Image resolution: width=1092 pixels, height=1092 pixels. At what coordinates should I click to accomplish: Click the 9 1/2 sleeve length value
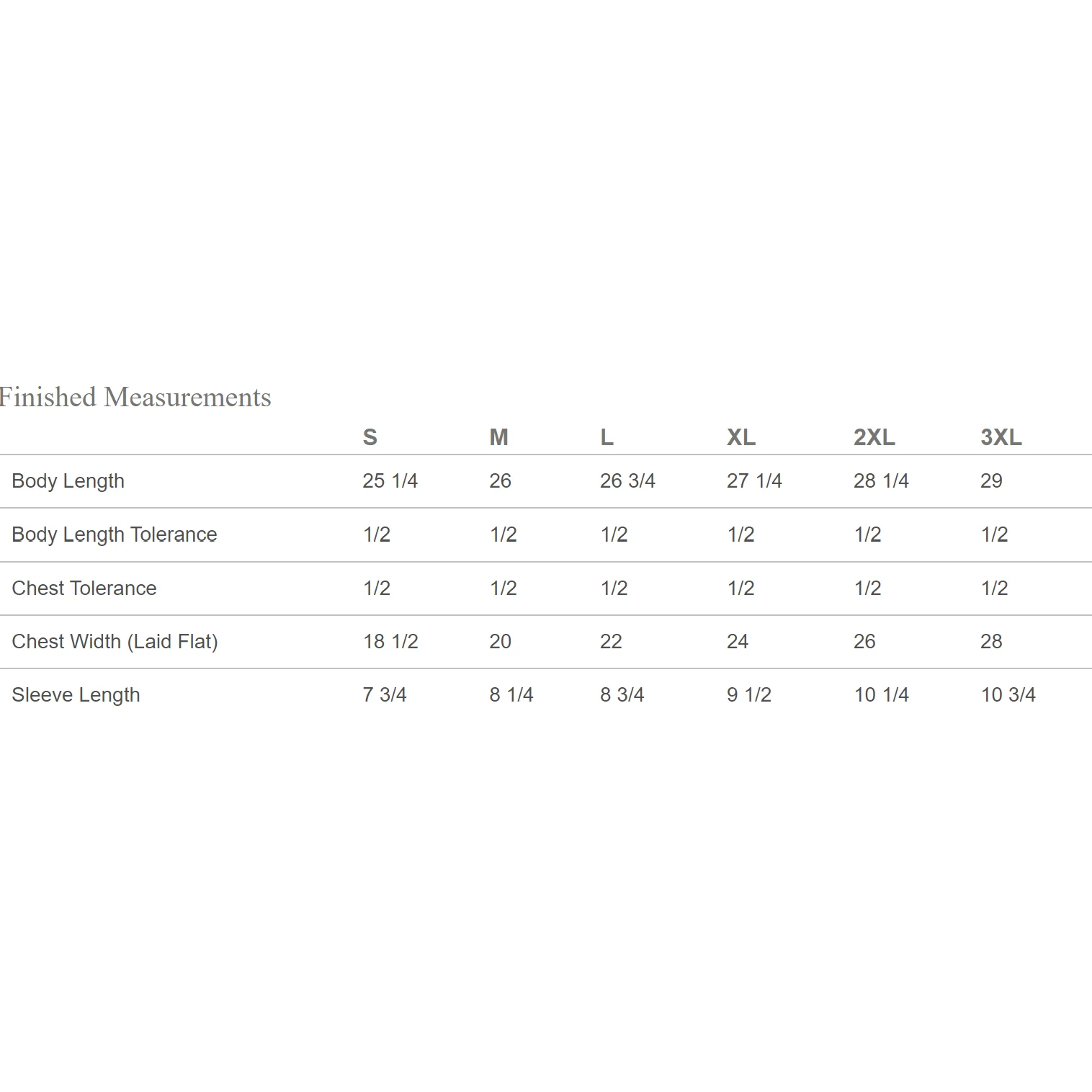click(749, 694)
